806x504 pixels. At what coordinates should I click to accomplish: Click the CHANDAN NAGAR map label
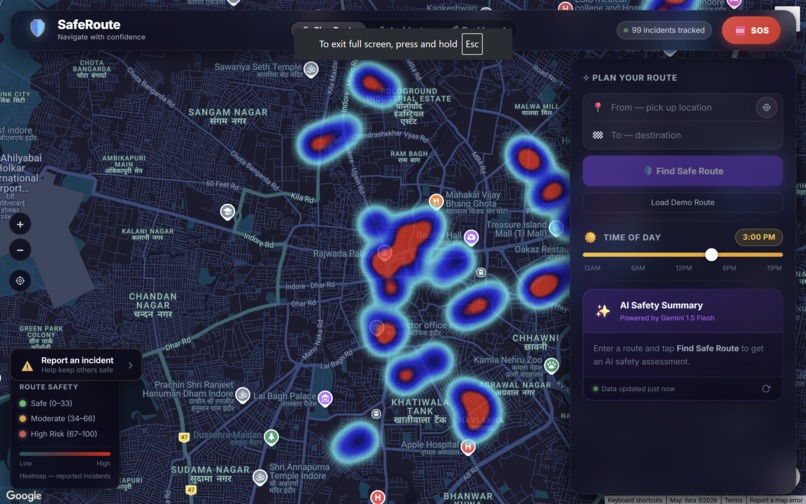point(153,305)
